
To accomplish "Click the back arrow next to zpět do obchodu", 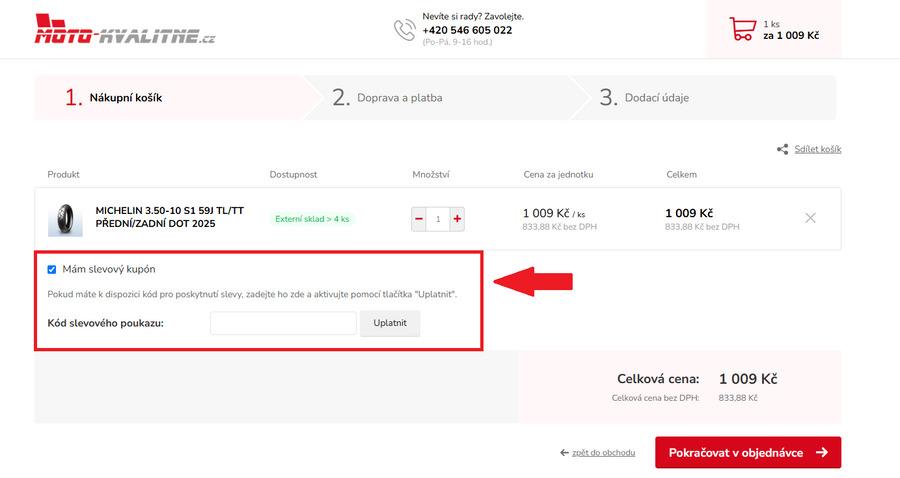I will pyautogui.click(x=564, y=453).
